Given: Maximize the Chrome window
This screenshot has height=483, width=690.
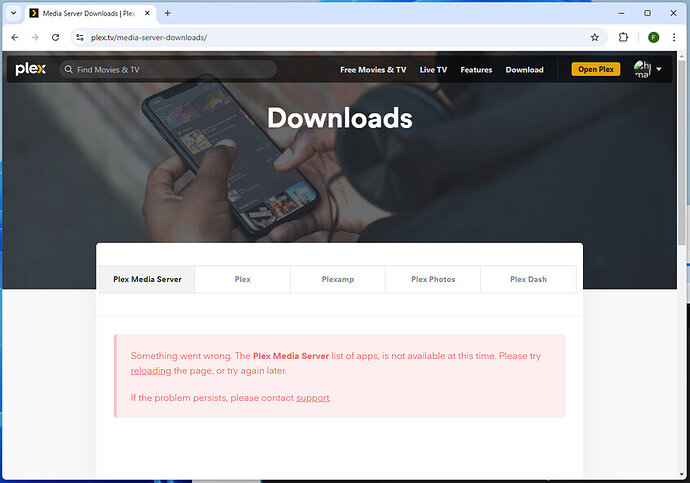Looking at the screenshot, I should coord(647,13).
